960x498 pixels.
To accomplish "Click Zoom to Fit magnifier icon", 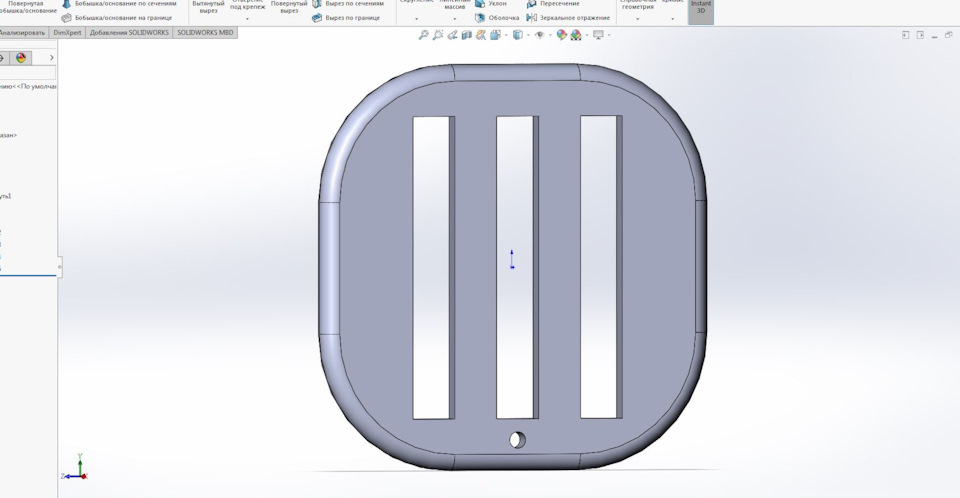I will tap(423, 36).
